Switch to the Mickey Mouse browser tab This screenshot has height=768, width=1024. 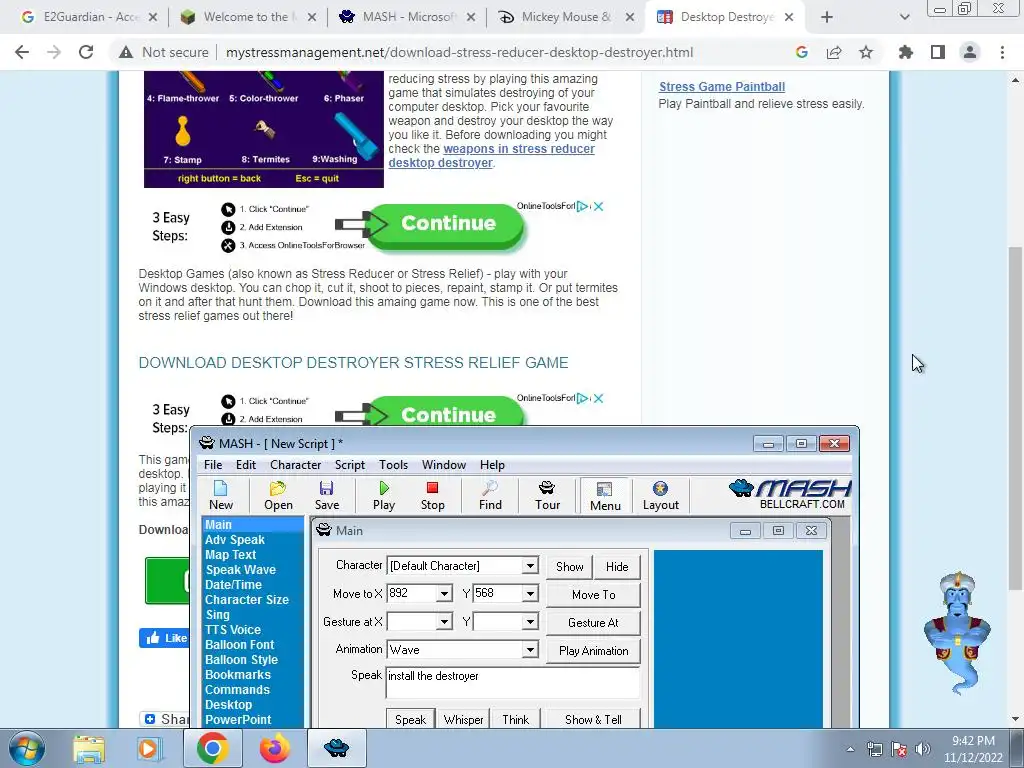[x=566, y=17]
